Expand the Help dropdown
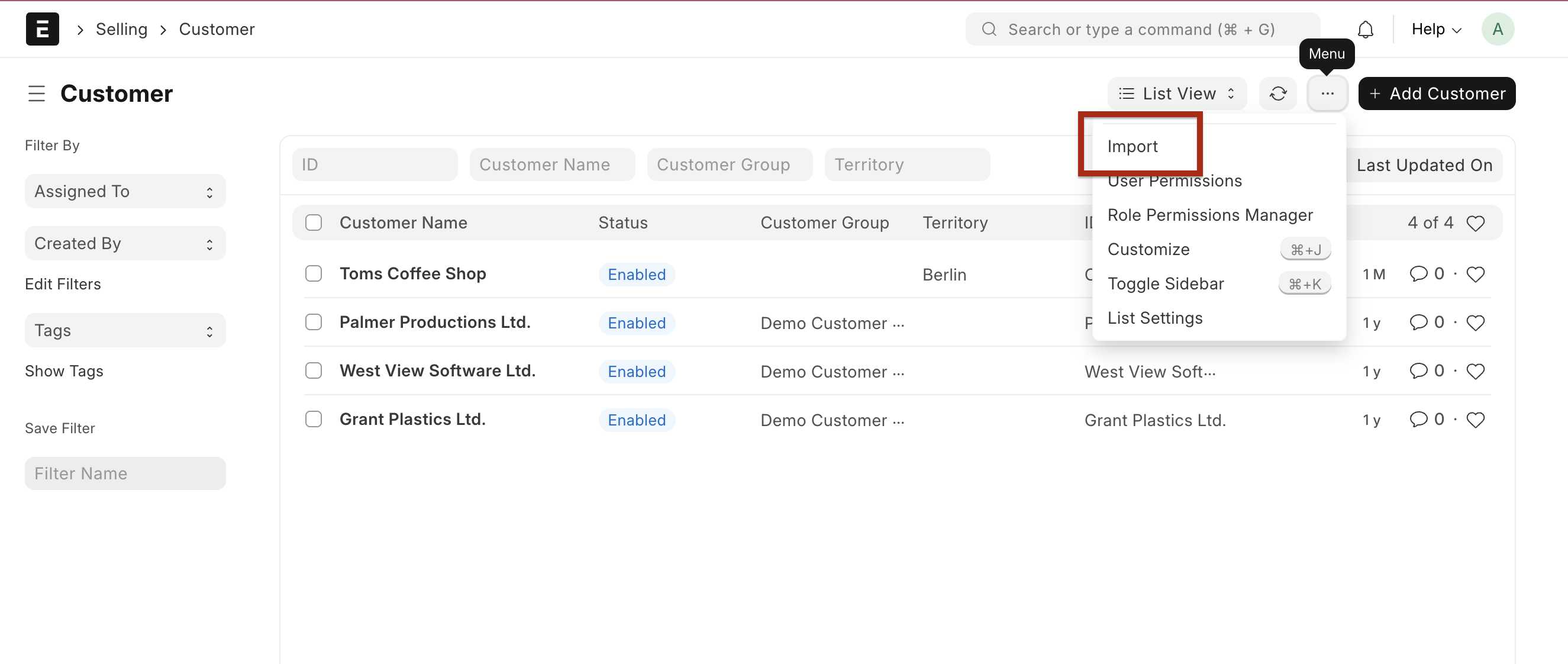This screenshot has height=664, width=1568. click(1435, 29)
